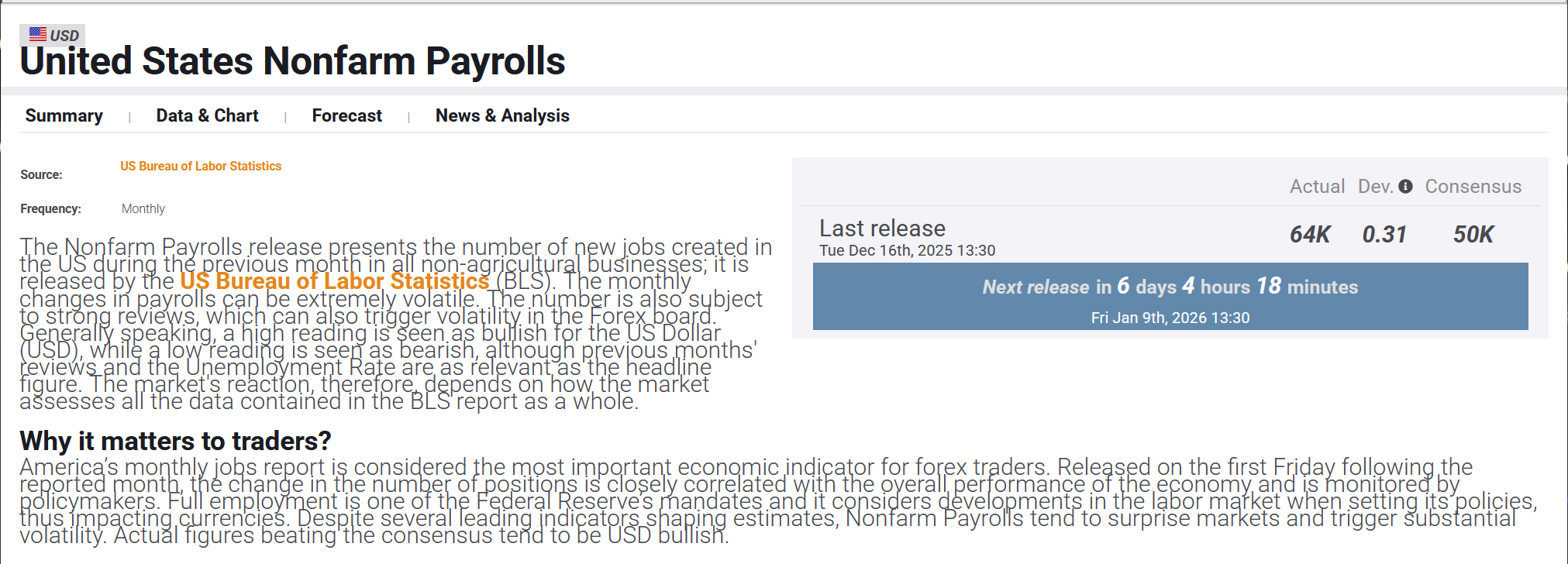1568x564 pixels.
Task: Open US Bureau of Labor Statistics source link
Action: (201, 166)
